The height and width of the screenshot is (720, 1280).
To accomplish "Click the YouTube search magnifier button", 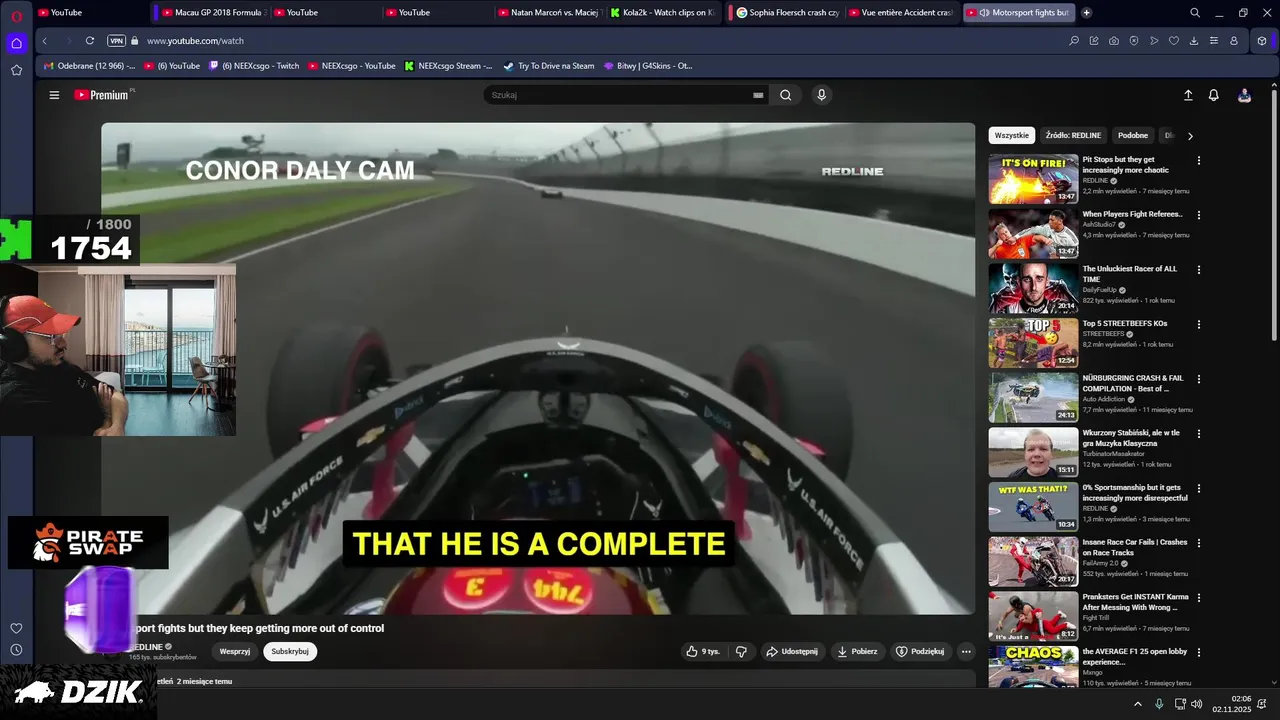I will tap(786, 95).
